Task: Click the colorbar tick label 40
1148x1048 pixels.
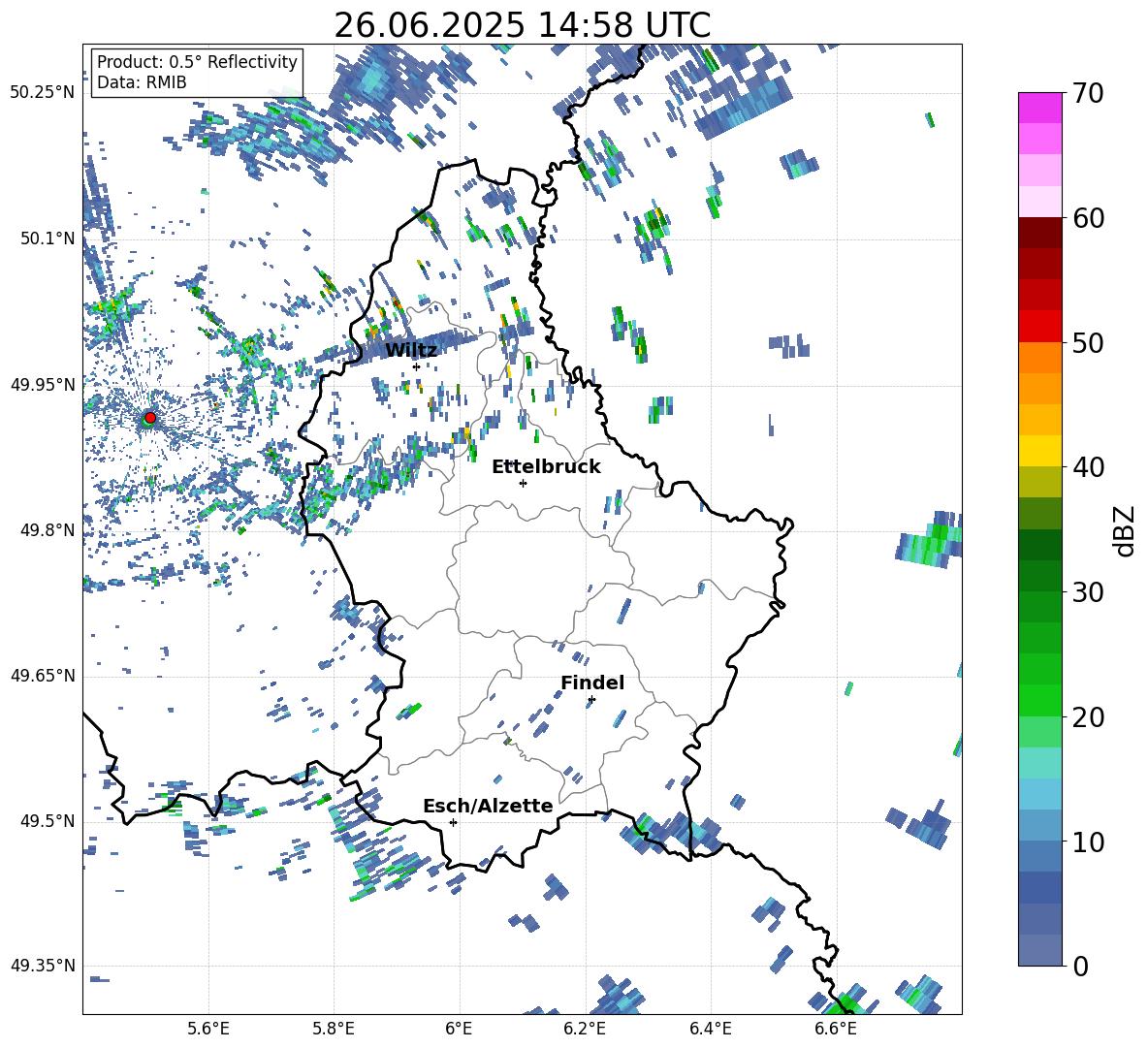Action: (x=1088, y=467)
